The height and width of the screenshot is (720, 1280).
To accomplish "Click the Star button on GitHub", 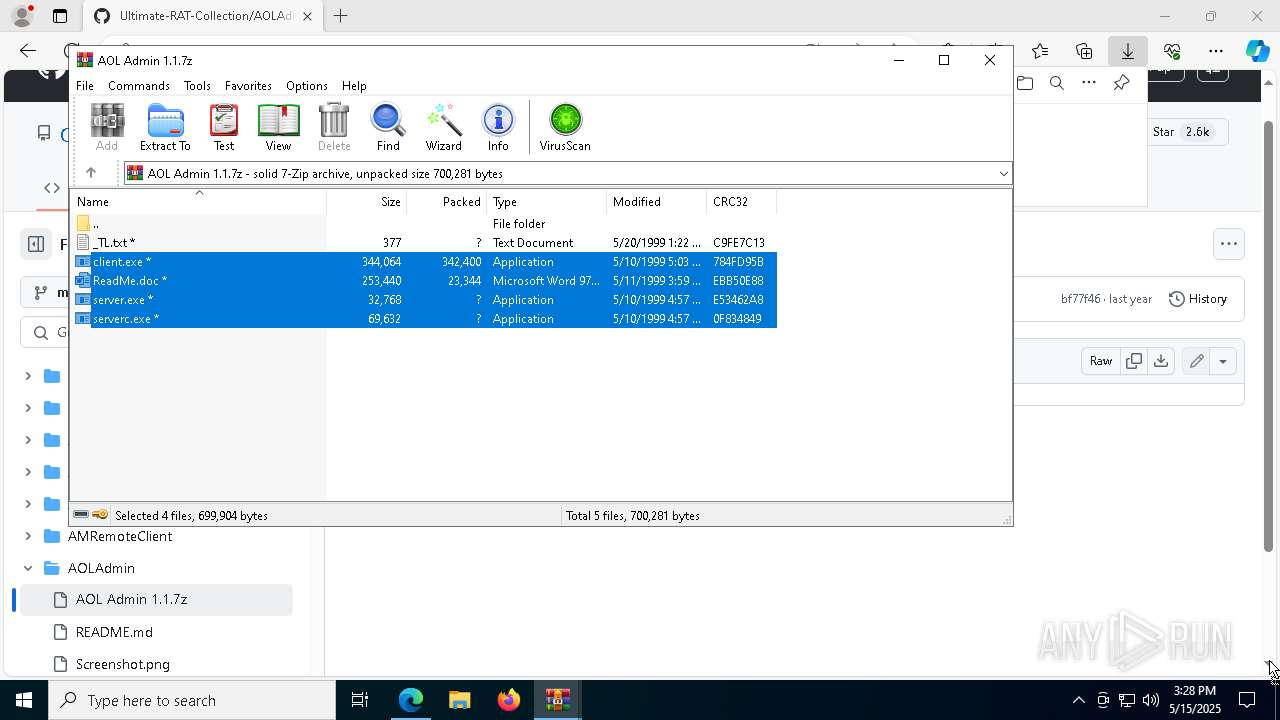I will coord(1182,132).
